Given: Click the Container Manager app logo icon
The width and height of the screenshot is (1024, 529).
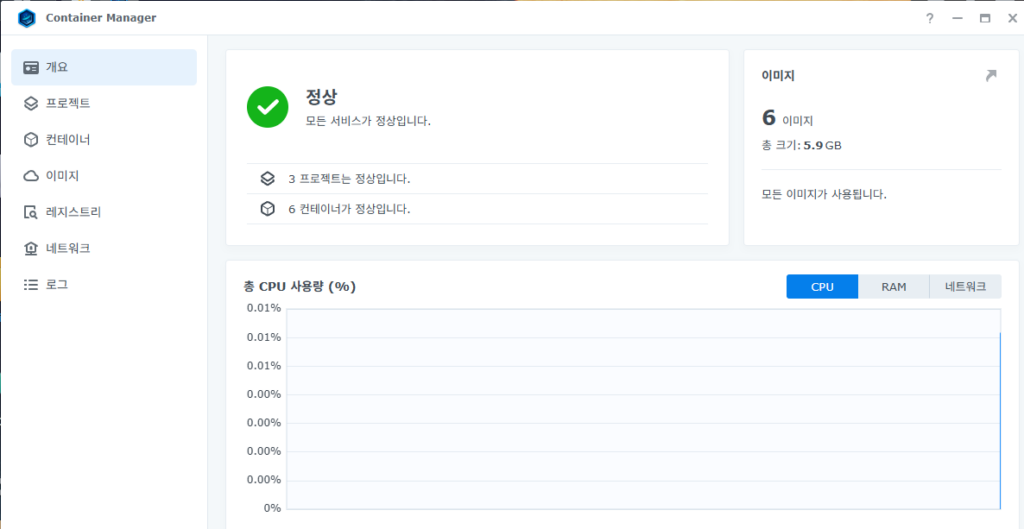Looking at the screenshot, I should [27, 18].
